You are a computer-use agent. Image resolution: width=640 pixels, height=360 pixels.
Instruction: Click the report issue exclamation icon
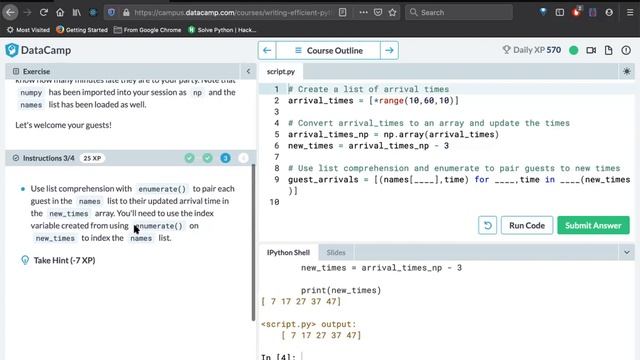[626, 50]
